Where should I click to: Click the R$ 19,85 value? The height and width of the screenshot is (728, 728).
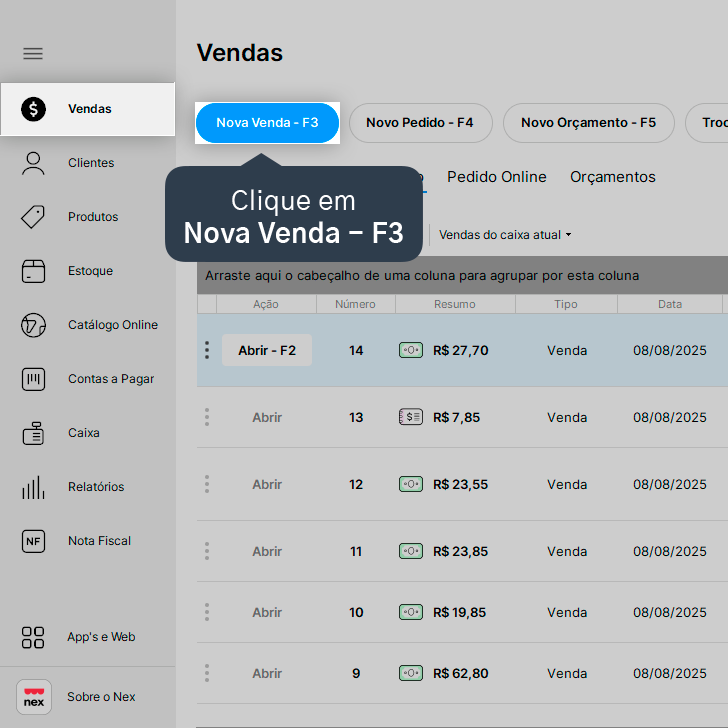tap(459, 612)
